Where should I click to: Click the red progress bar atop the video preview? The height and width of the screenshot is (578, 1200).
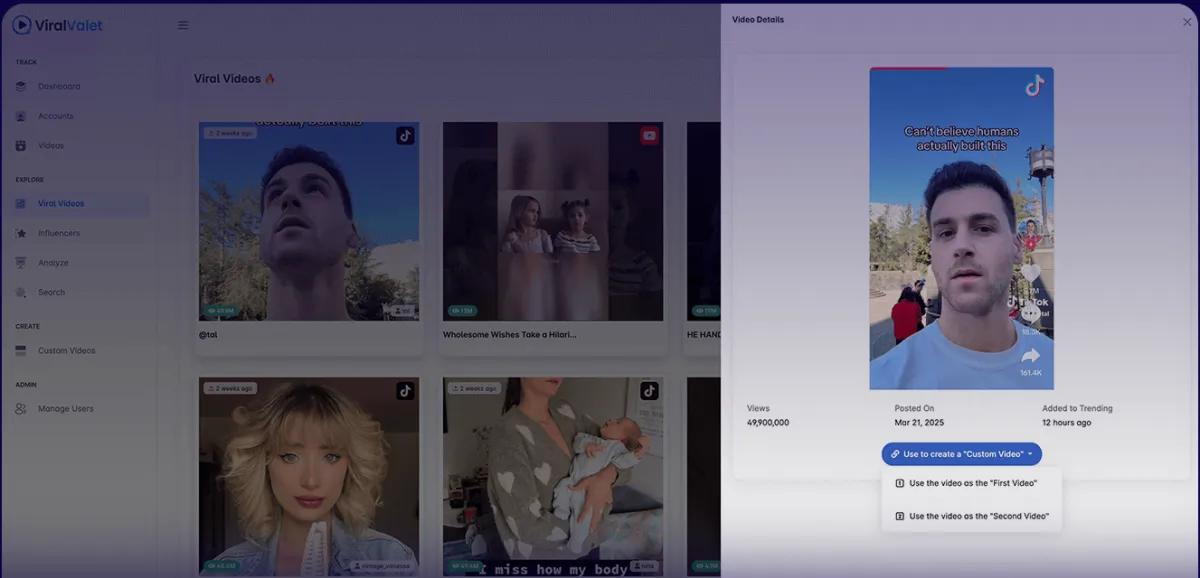coord(909,69)
